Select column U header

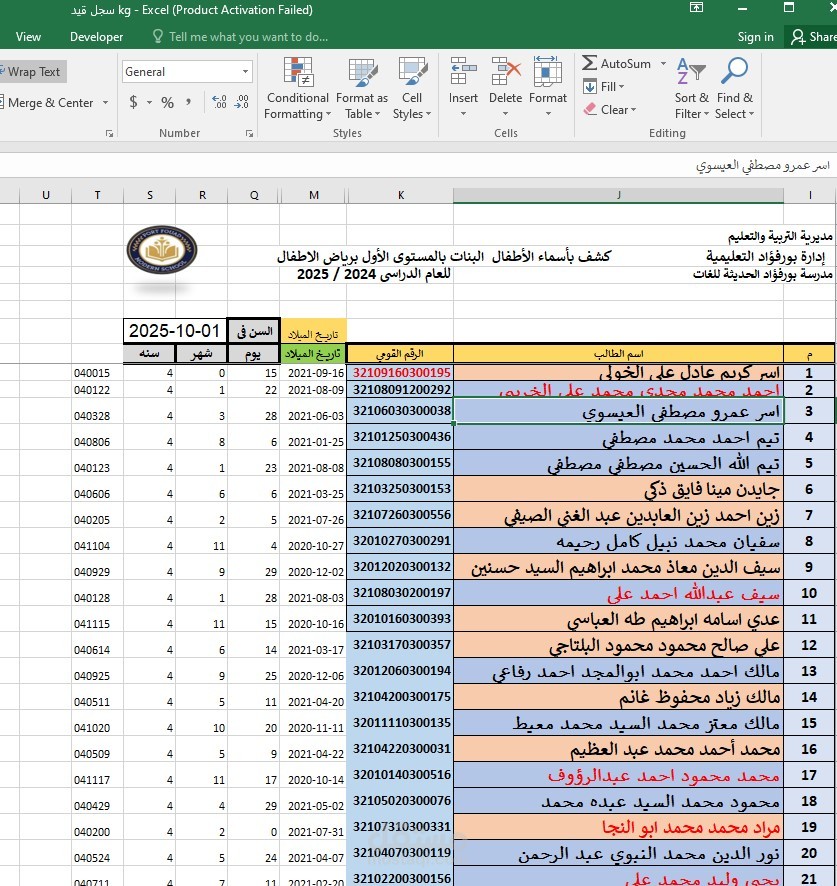[x=46, y=195]
